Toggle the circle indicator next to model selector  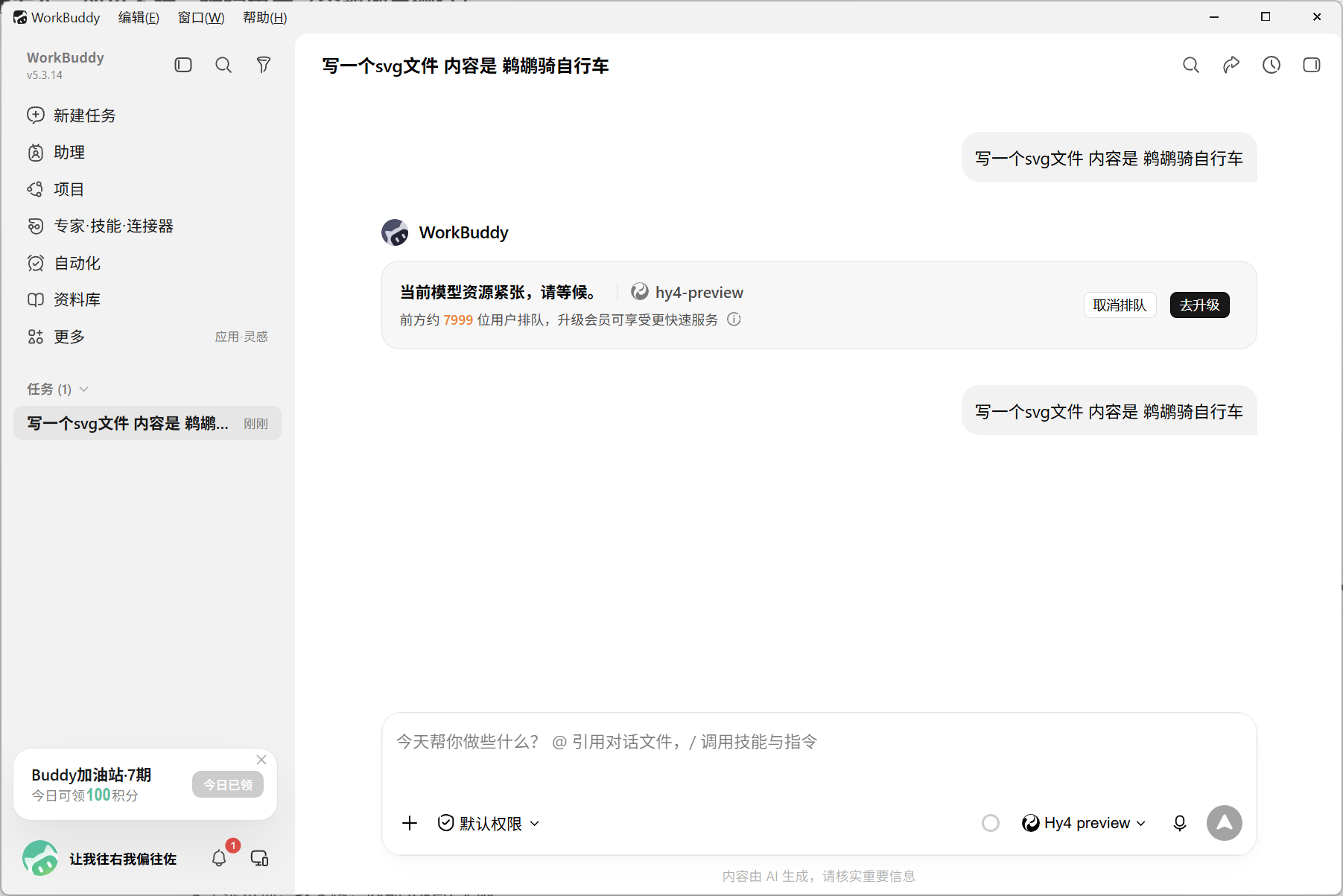click(x=991, y=823)
